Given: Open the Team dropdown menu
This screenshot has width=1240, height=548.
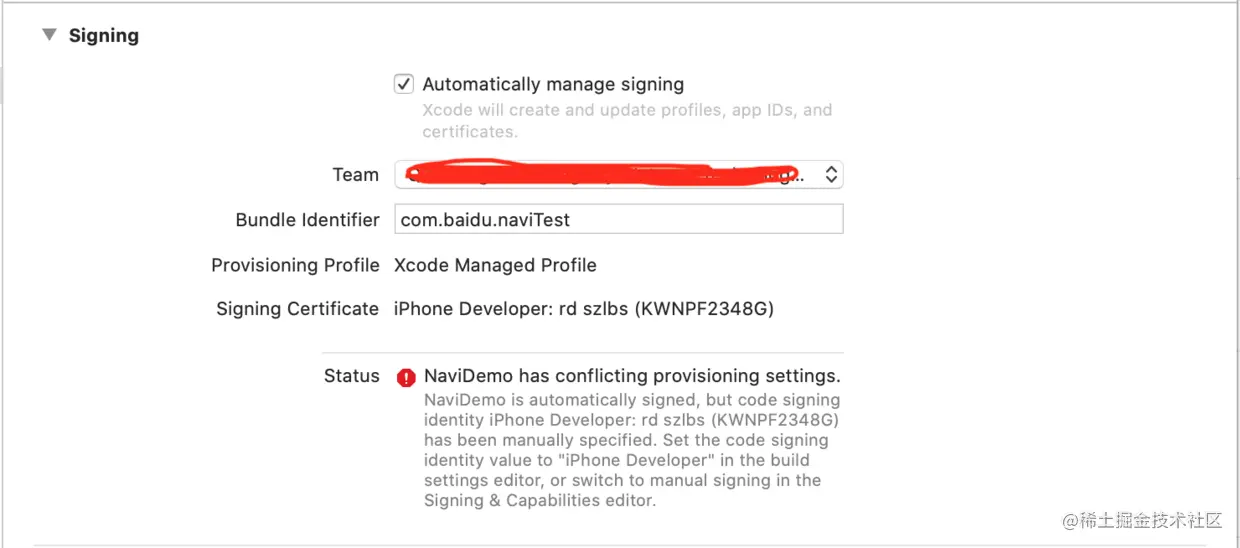Looking at the screenshot, I should 618,175.
